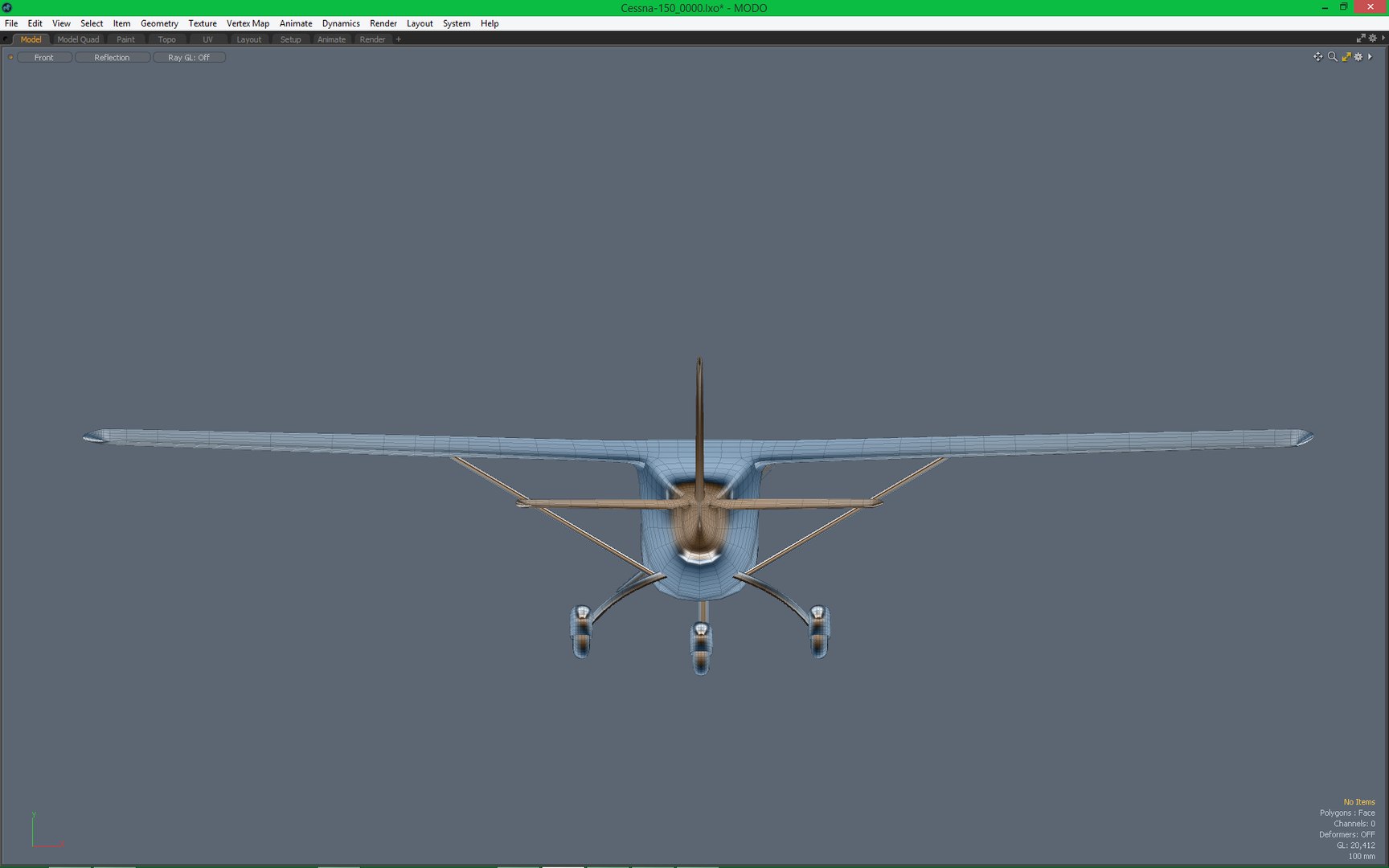Click the 'Polygons : Face' status text

(1347, 813)
